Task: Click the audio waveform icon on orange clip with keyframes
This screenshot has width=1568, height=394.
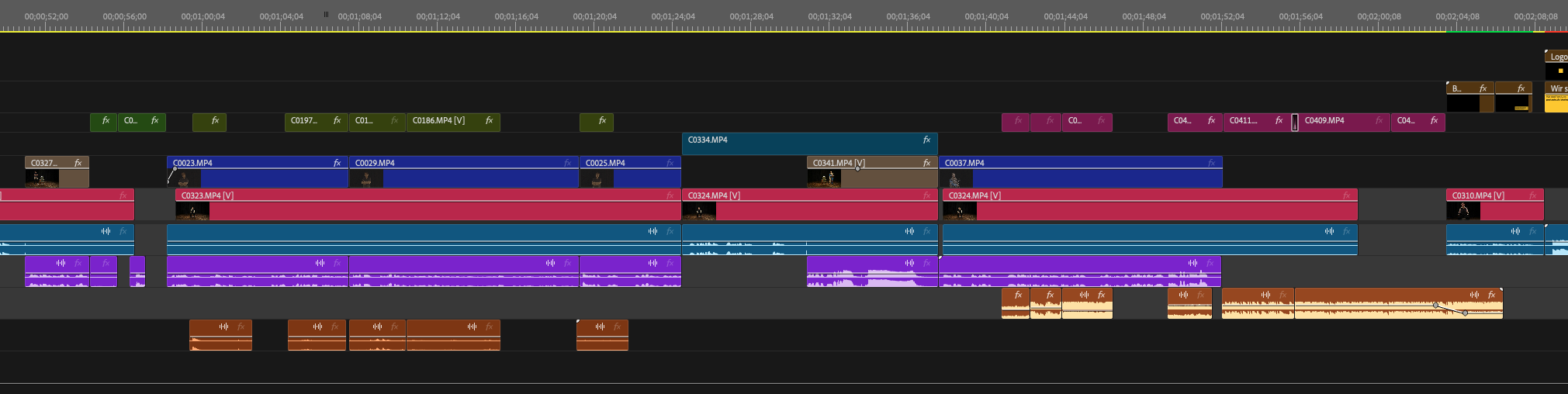Action: pos(1474,295)
